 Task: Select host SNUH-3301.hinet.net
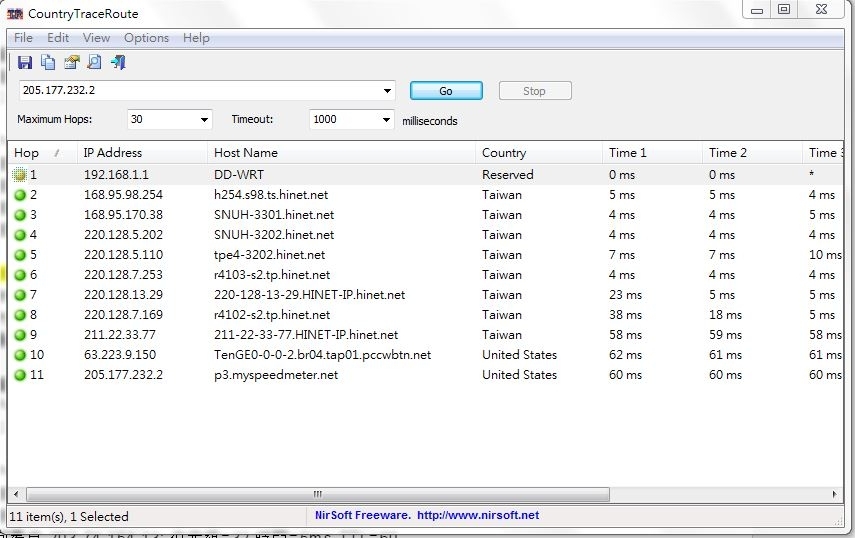(x=274, y=215)
